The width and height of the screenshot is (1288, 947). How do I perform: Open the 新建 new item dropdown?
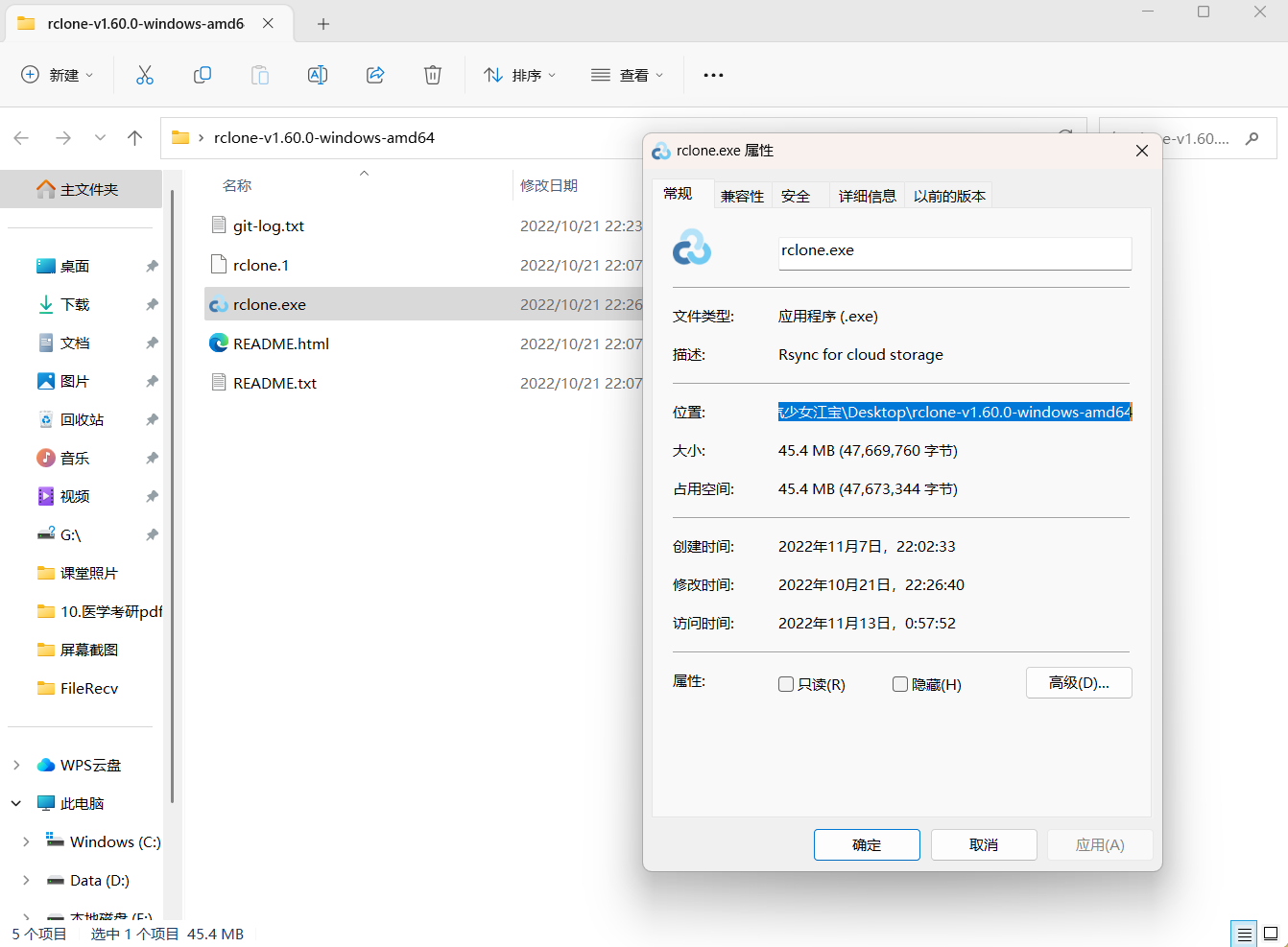58,75
